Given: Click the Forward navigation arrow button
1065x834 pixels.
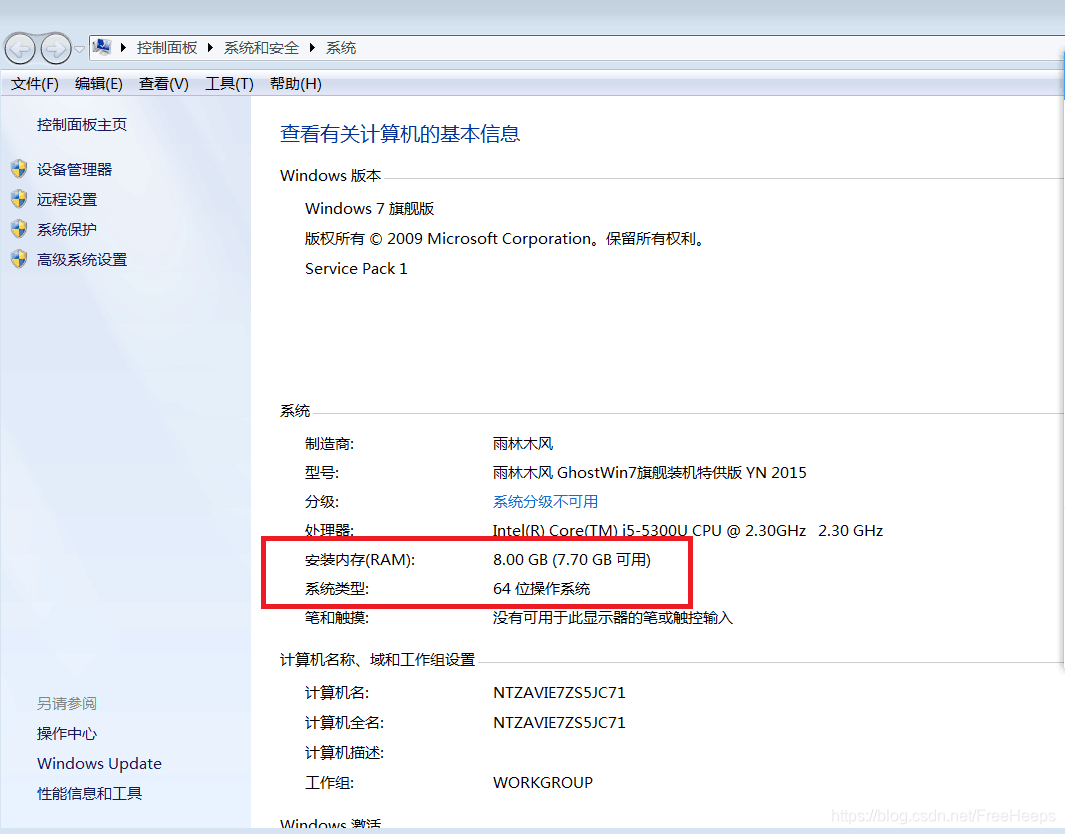Looking at the screenshot, I should pos(56,48).
